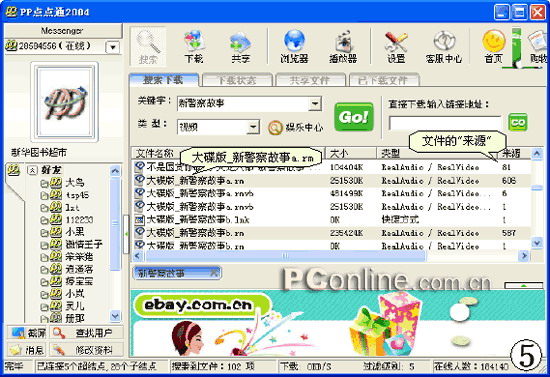
Task: Click the 娱乐中心 icon link
Action: tap(295, 128)
